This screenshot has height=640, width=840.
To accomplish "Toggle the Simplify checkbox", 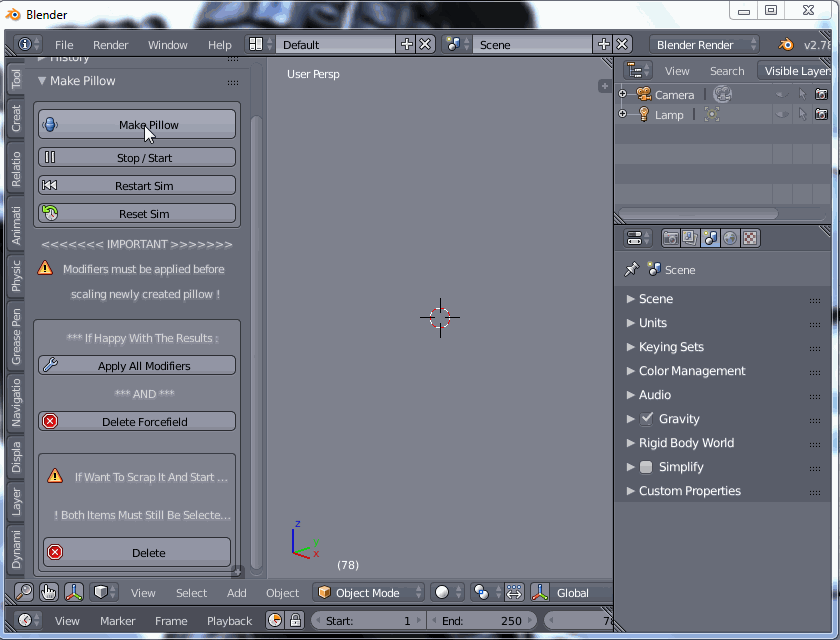I will [x=646, y=467].
